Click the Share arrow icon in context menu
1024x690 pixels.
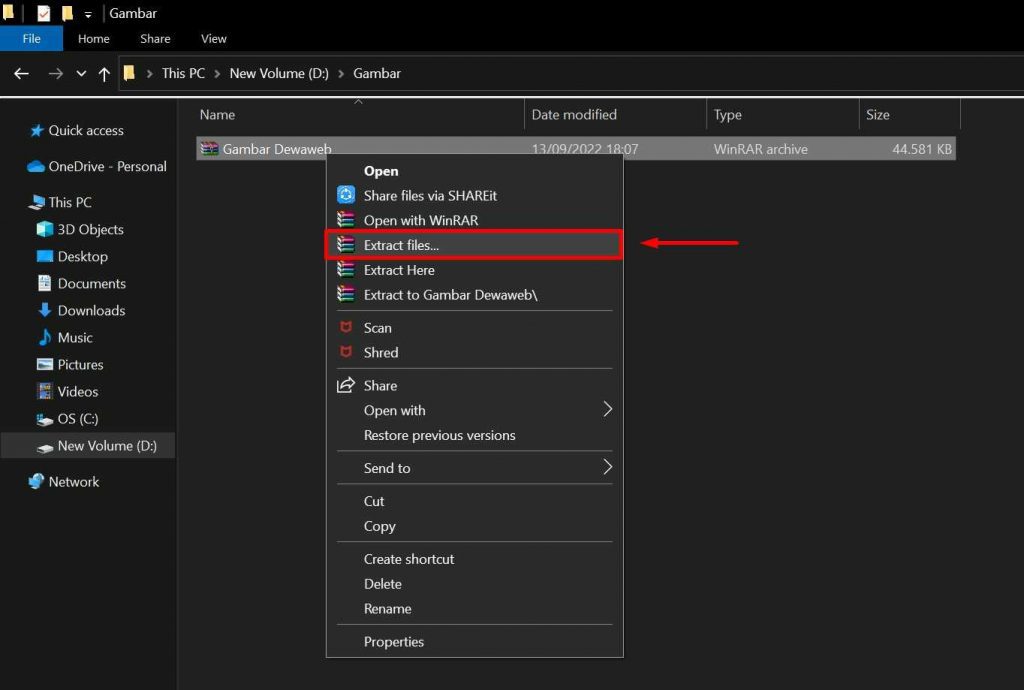tap(346, 386)
